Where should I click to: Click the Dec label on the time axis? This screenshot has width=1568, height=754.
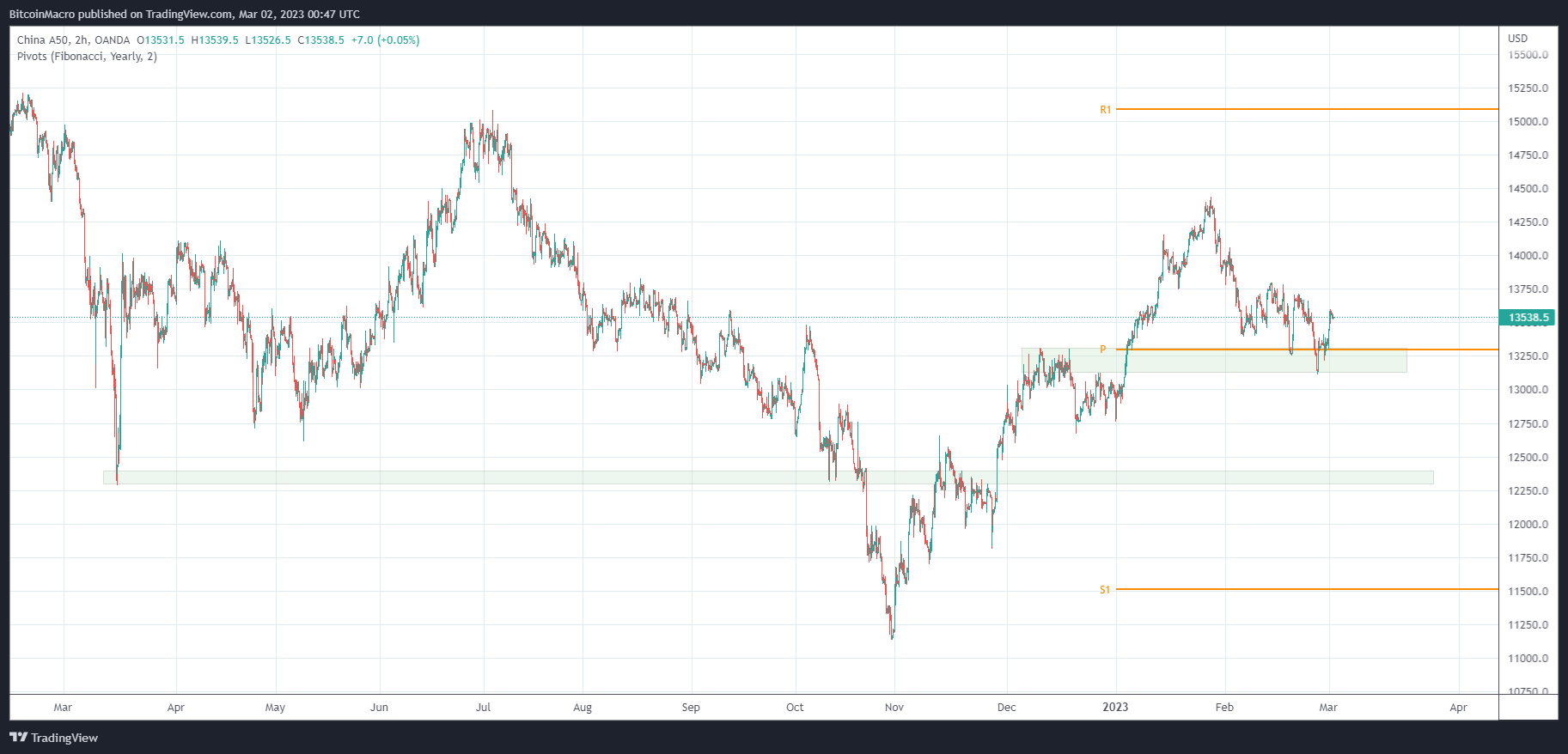(1007, 708)
